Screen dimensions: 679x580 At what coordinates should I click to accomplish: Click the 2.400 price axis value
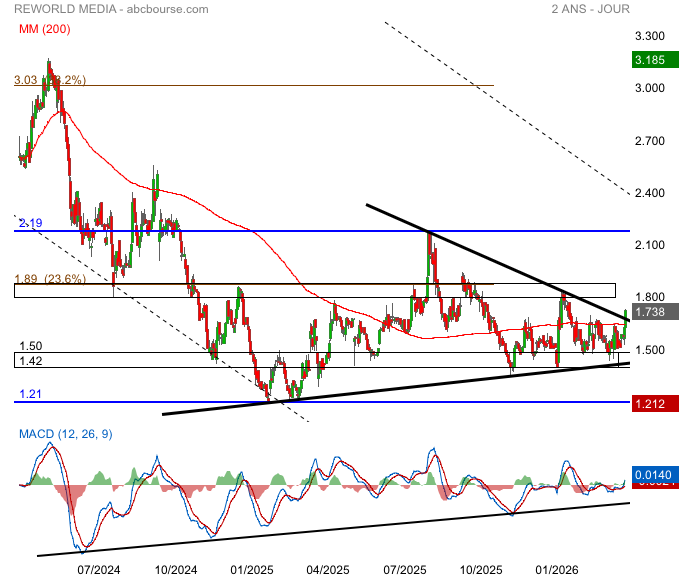[x=650, y=193]
